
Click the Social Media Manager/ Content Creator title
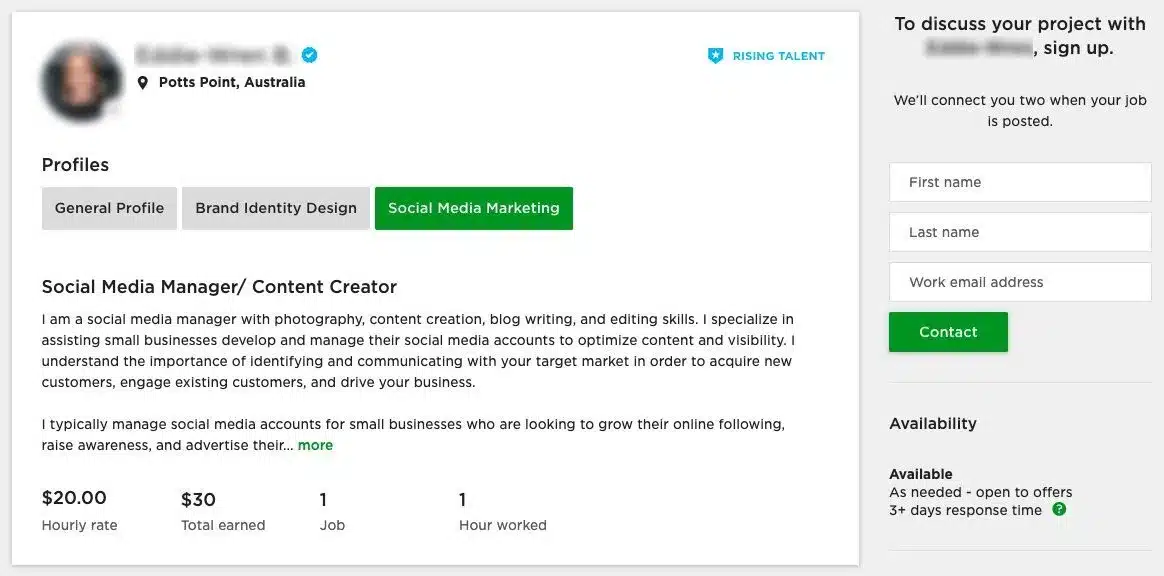(219, 286)
